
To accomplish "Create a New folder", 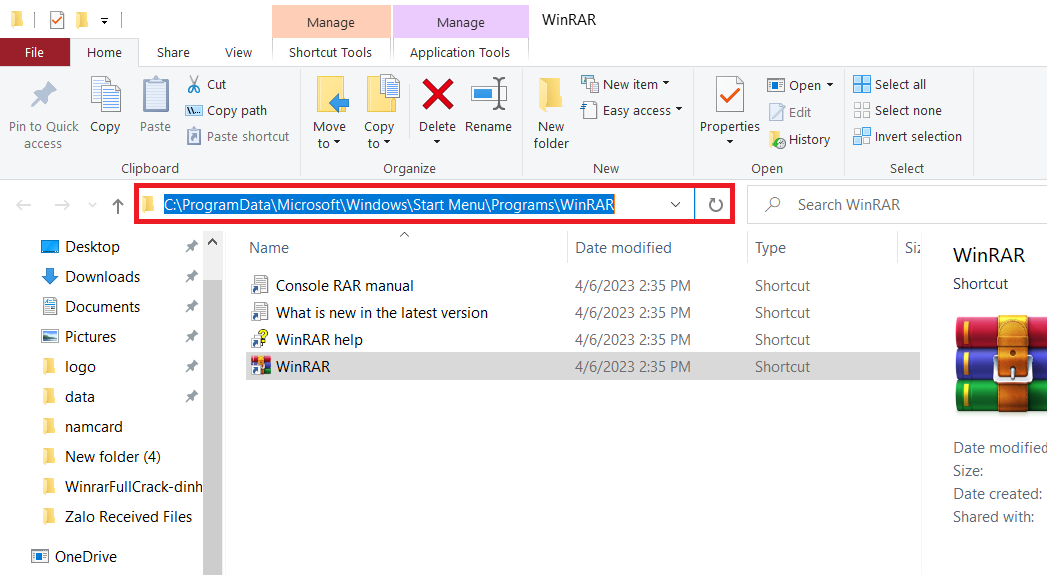I will coord(551,113).
